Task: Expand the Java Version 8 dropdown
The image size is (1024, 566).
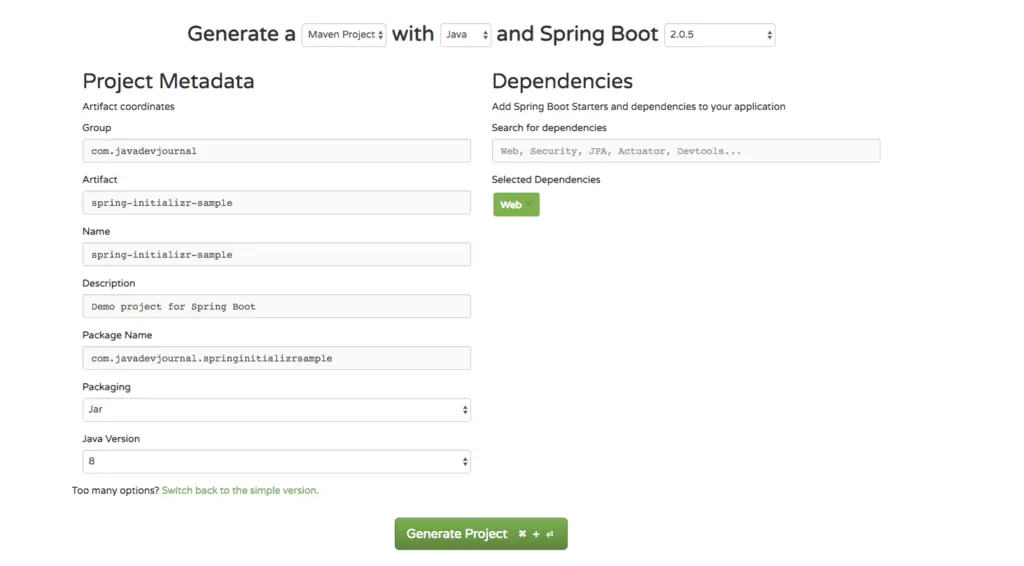Action: click(276, 462)
